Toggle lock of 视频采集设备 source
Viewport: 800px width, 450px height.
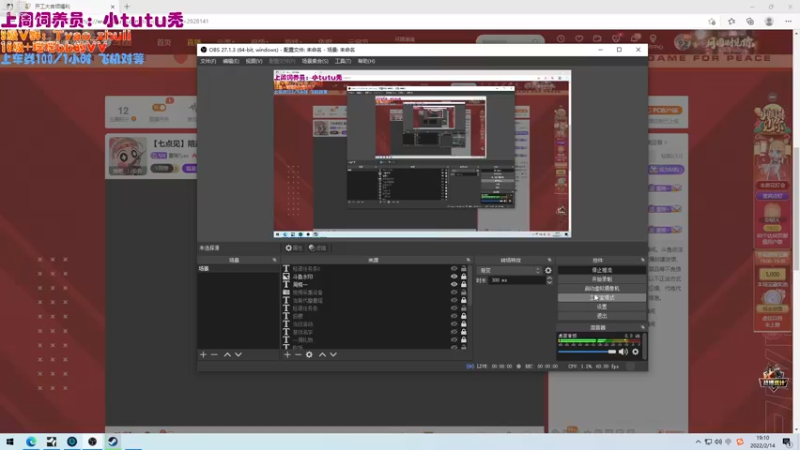[x=464, y=292]
